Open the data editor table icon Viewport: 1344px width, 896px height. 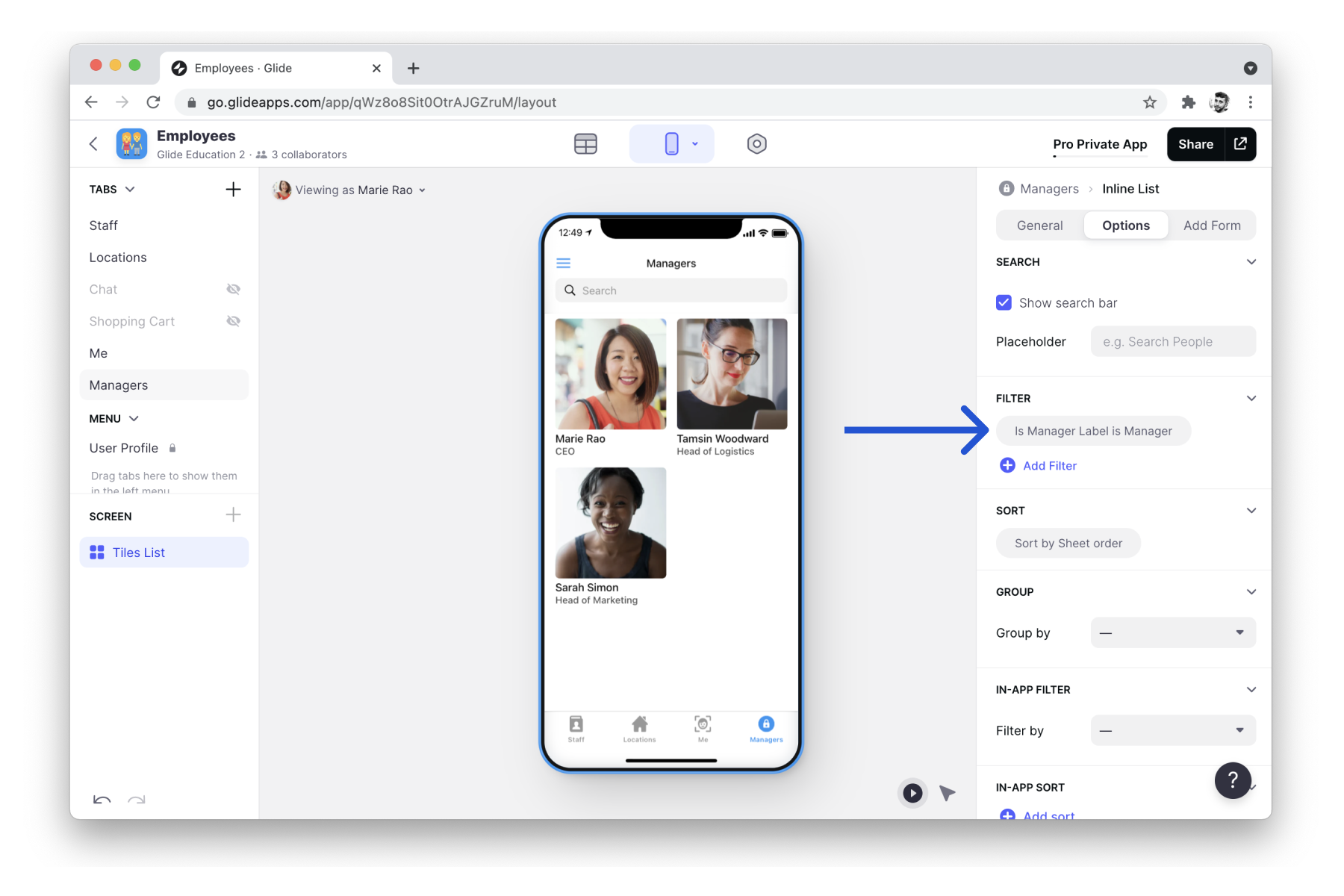tap(585, 144)
